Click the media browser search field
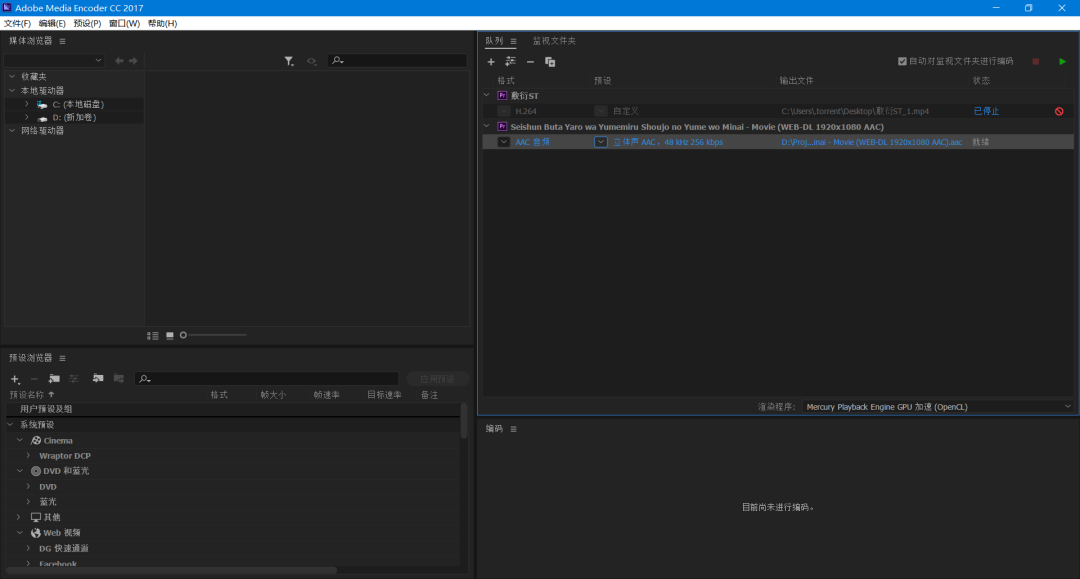Screen dimensions: 1080x579 click(x=397, y=61)
